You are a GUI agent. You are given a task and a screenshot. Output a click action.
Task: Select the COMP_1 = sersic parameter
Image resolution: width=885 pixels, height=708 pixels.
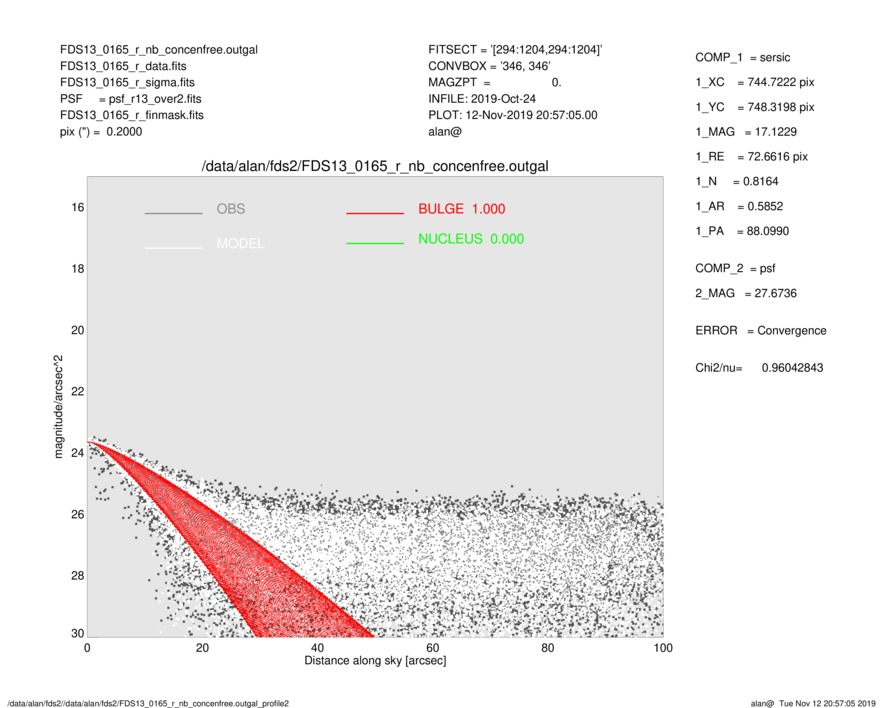pos(747,58)
